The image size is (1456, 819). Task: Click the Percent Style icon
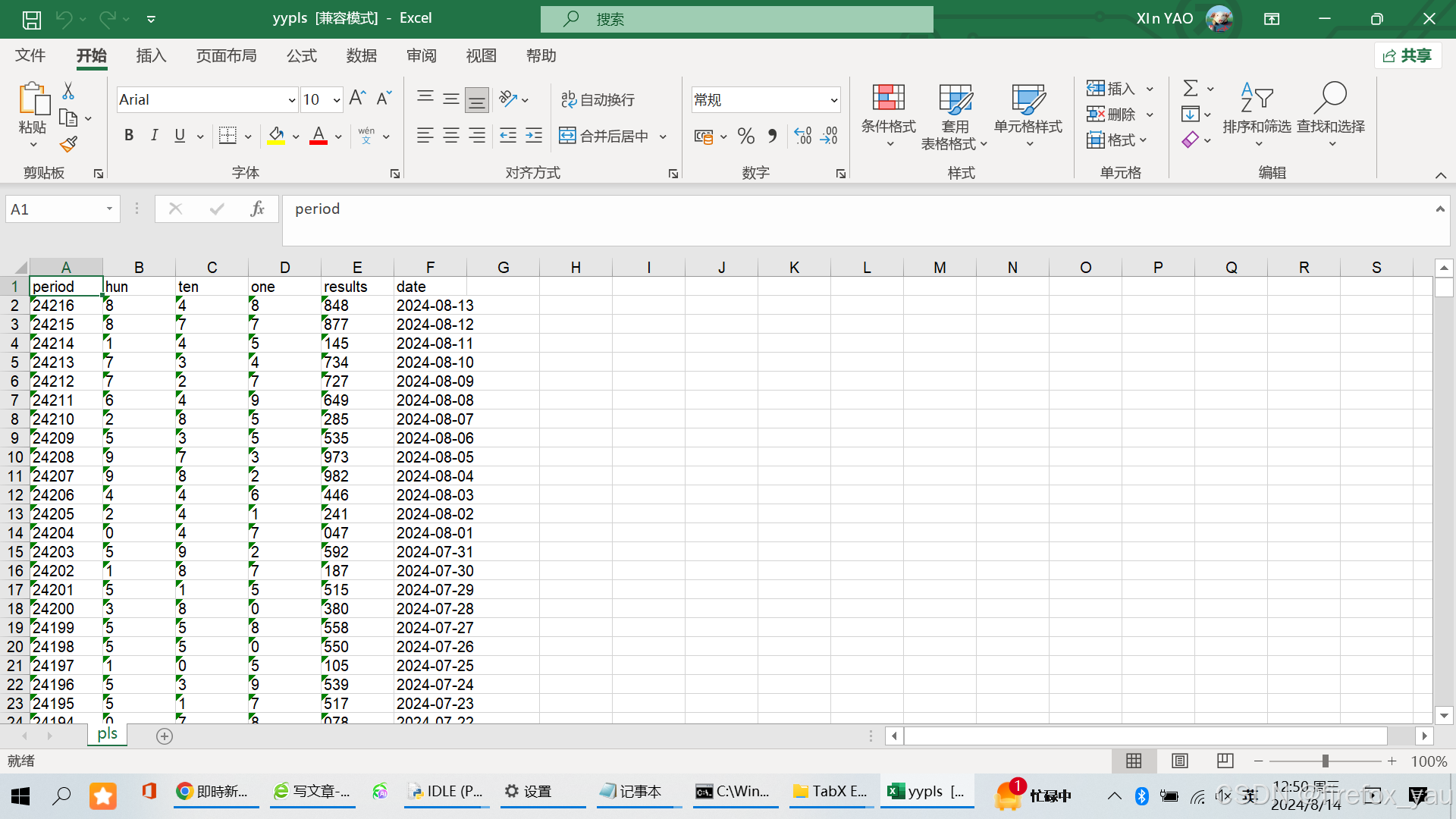[745, 136]
